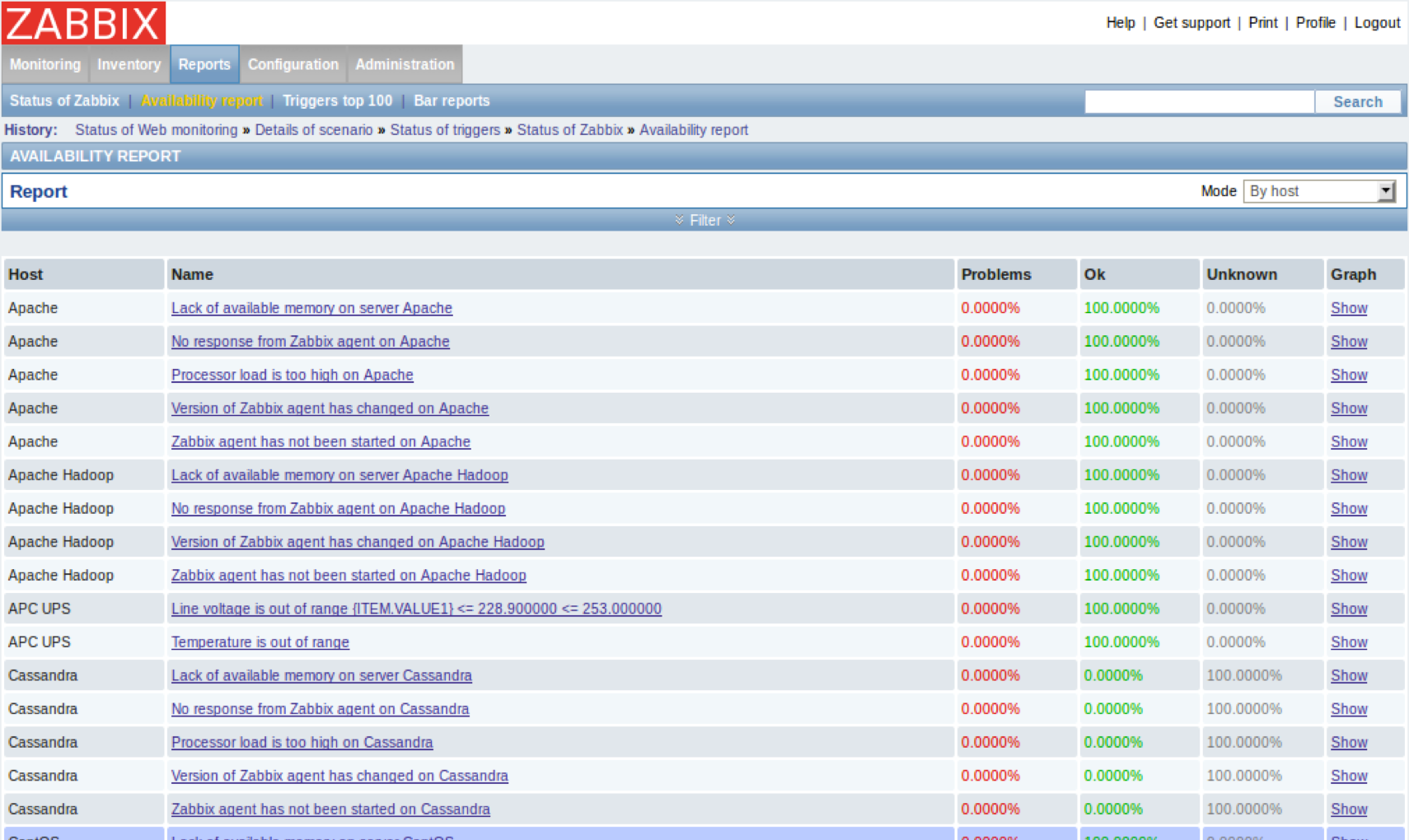Open Lack of available memory on server Apache Hadoop
The image size is (1409, 840).
pos(339,475)
